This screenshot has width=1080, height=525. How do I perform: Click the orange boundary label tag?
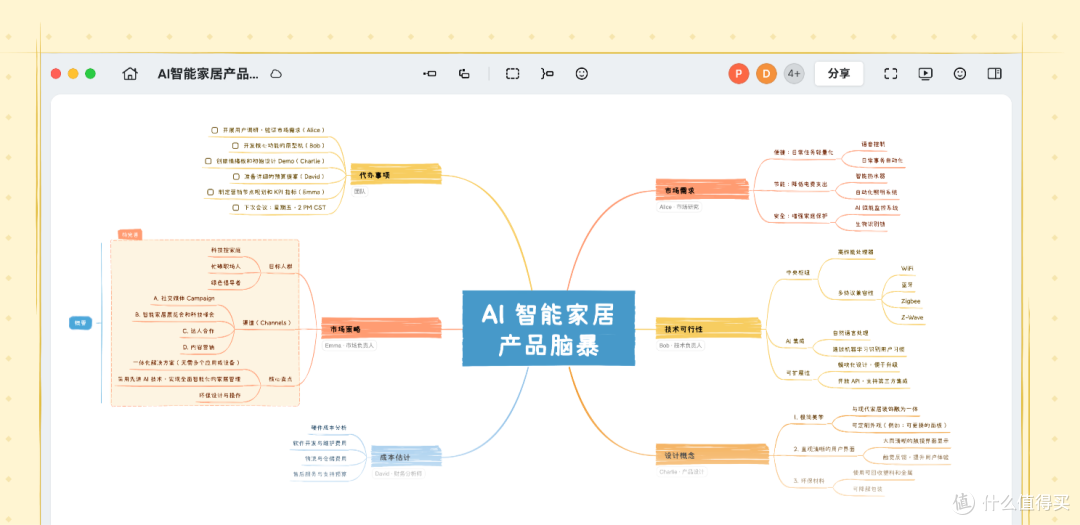130,234
